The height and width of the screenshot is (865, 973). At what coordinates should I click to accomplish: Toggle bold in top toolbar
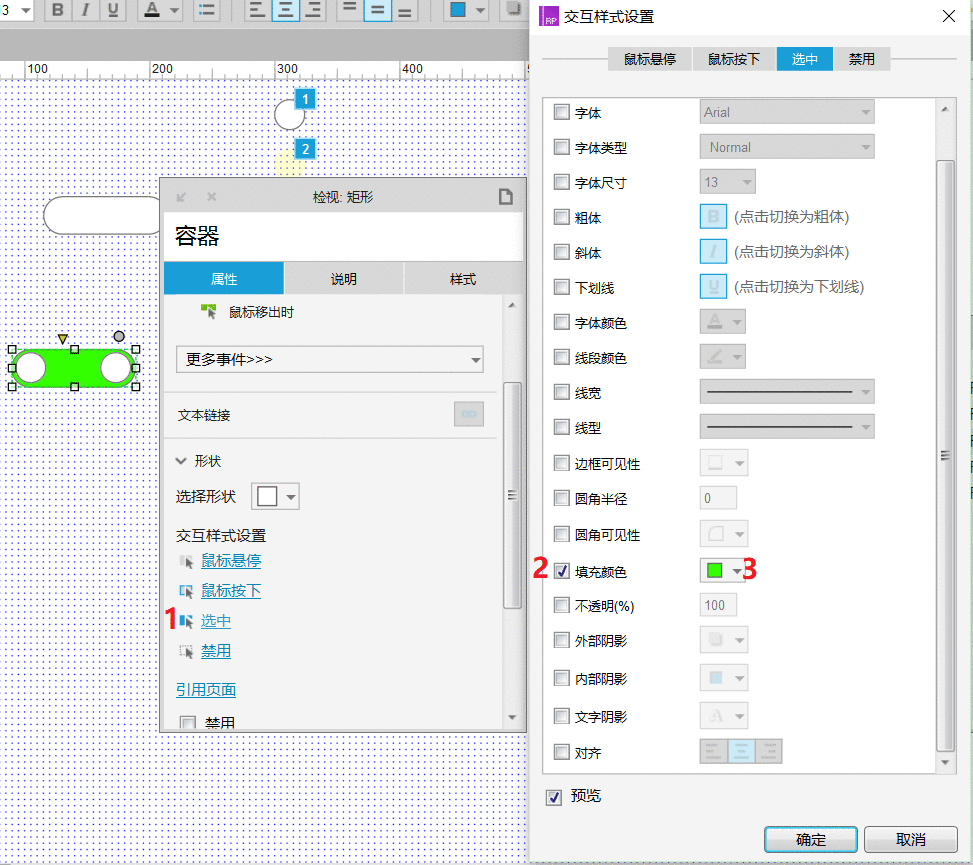point(57,10)
